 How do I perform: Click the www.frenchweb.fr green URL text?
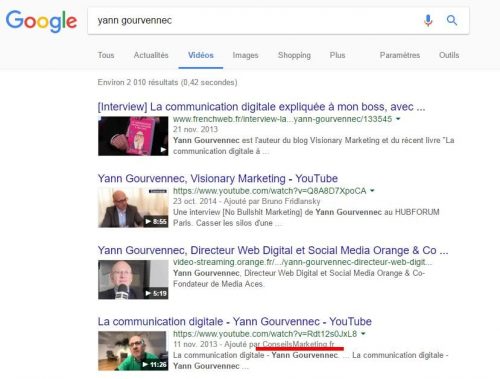[x=282, y=119]
